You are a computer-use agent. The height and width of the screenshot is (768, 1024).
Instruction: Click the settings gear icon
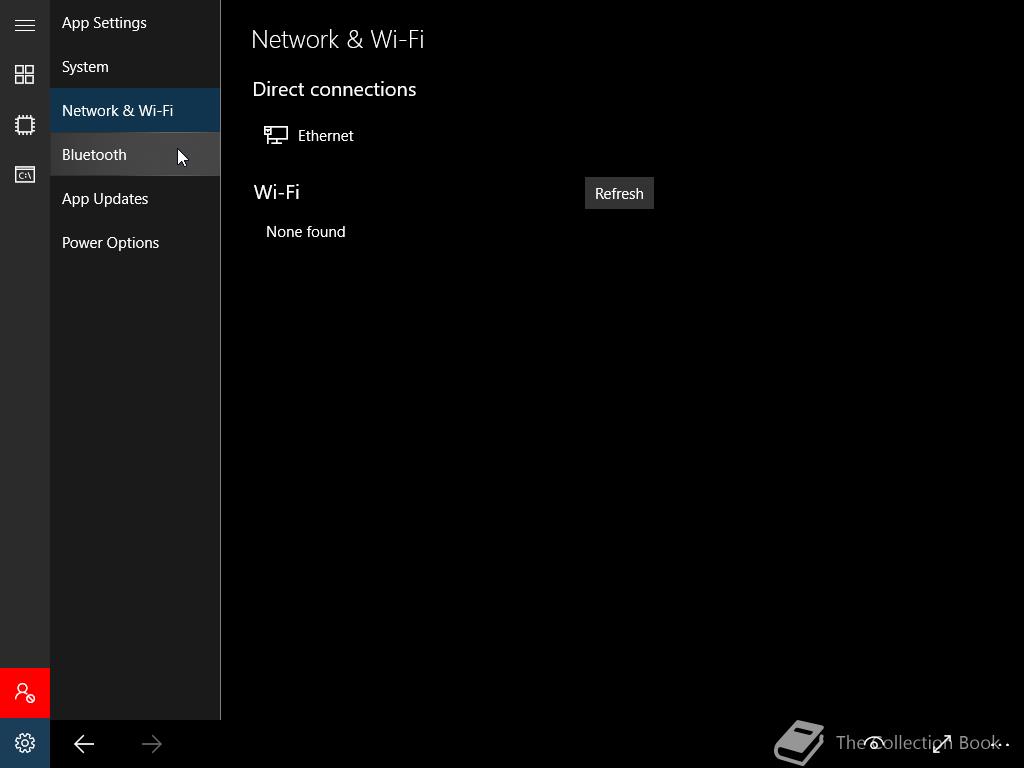coord(25,743)
